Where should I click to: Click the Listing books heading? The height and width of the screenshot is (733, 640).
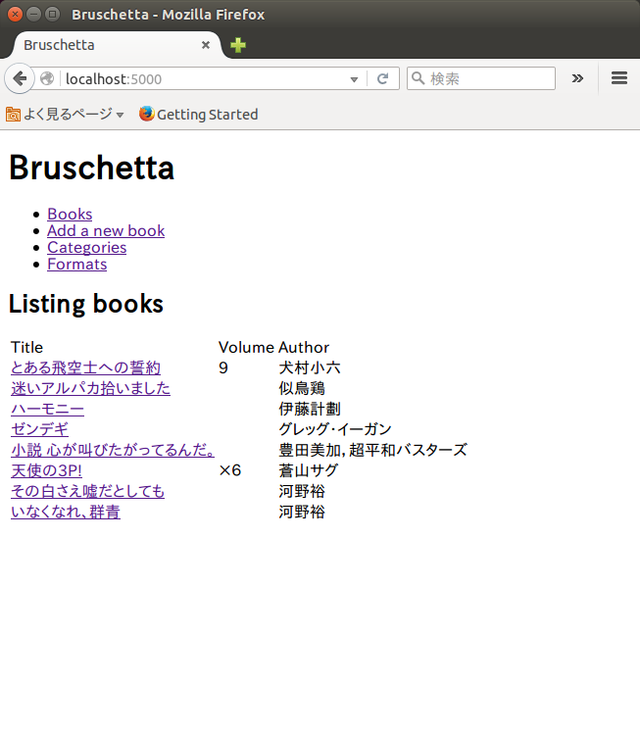coord(86,304)
